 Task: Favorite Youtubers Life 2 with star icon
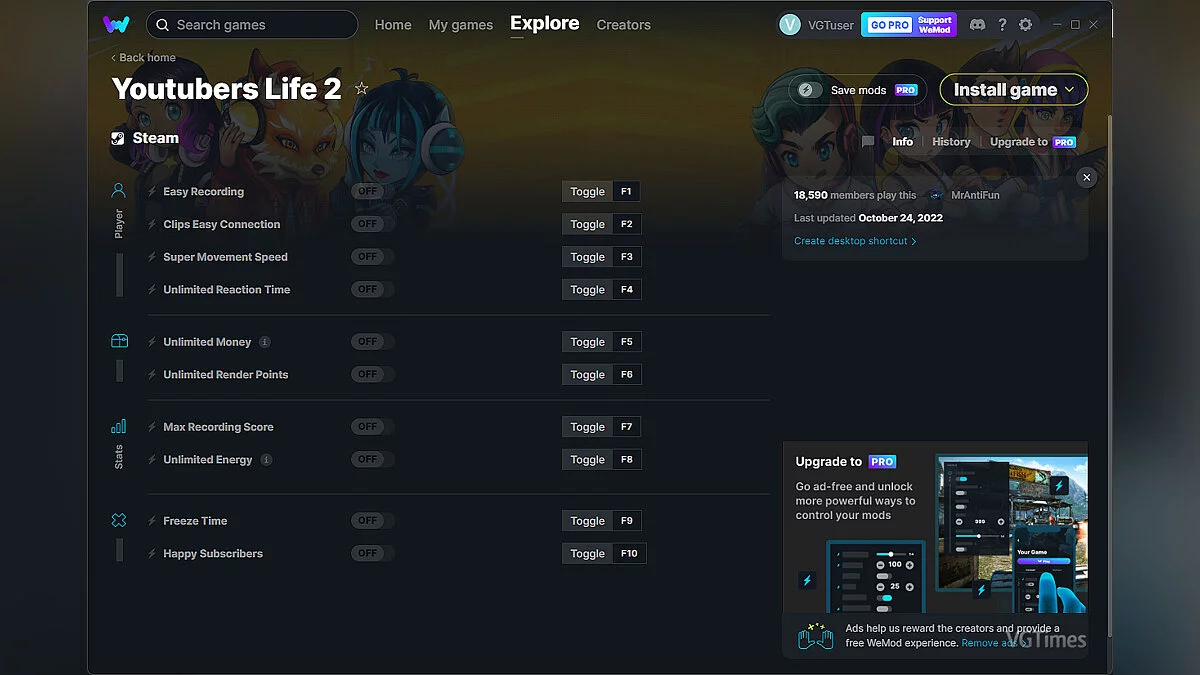[x=362, y=89]
